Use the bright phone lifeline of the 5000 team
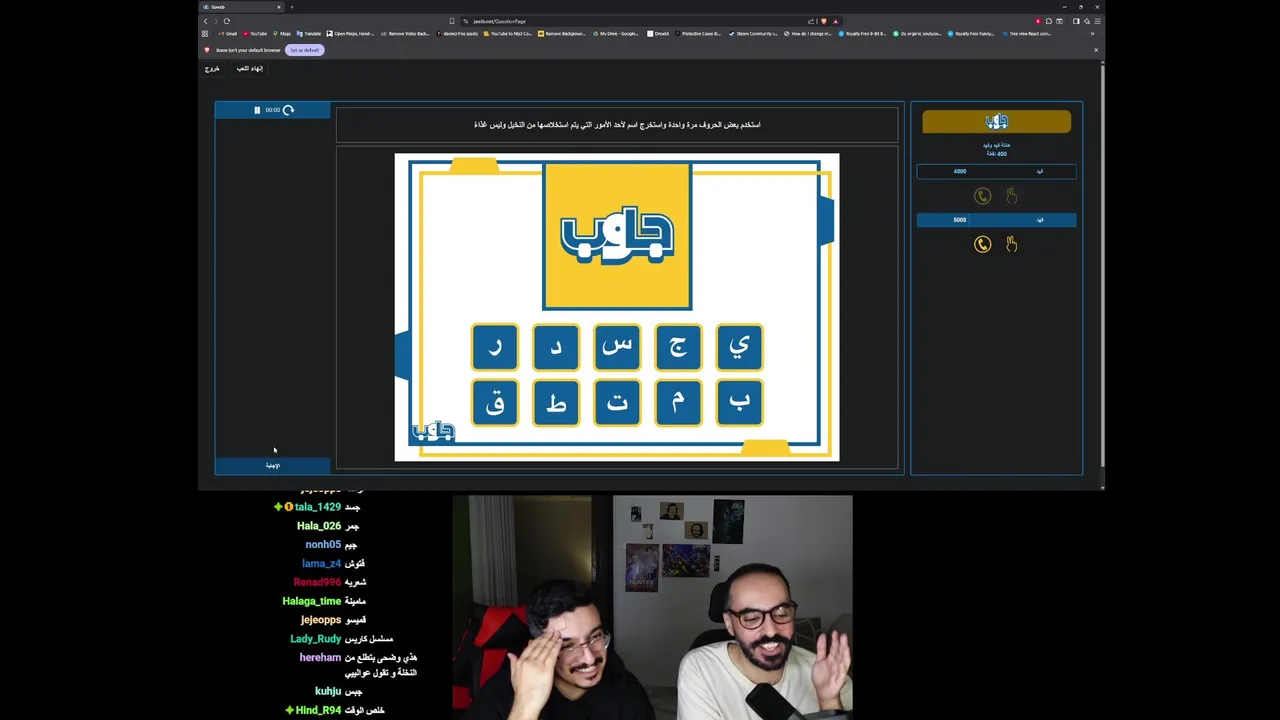 point(983,244)
